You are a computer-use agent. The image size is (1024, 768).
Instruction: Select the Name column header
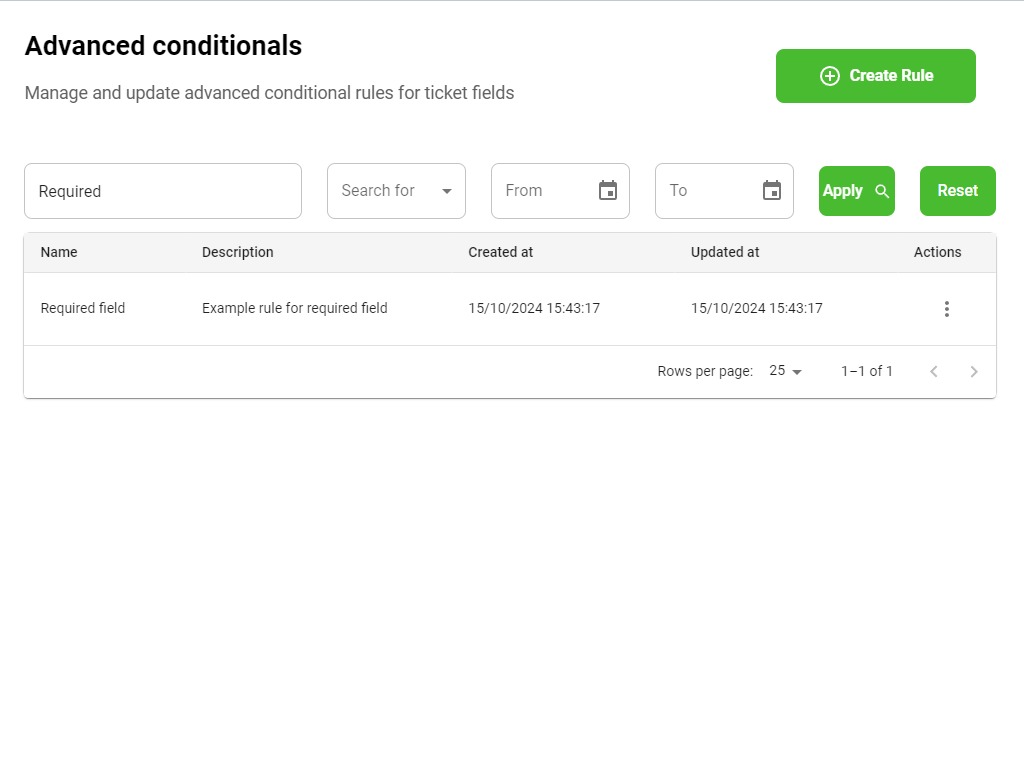[x=58, y=252]
